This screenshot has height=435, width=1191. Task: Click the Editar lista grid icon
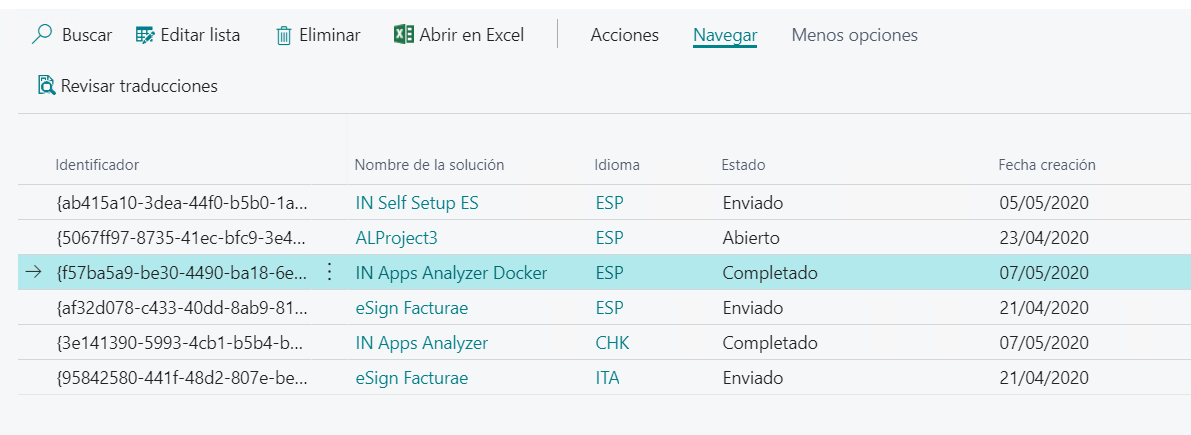coord(145,35)
